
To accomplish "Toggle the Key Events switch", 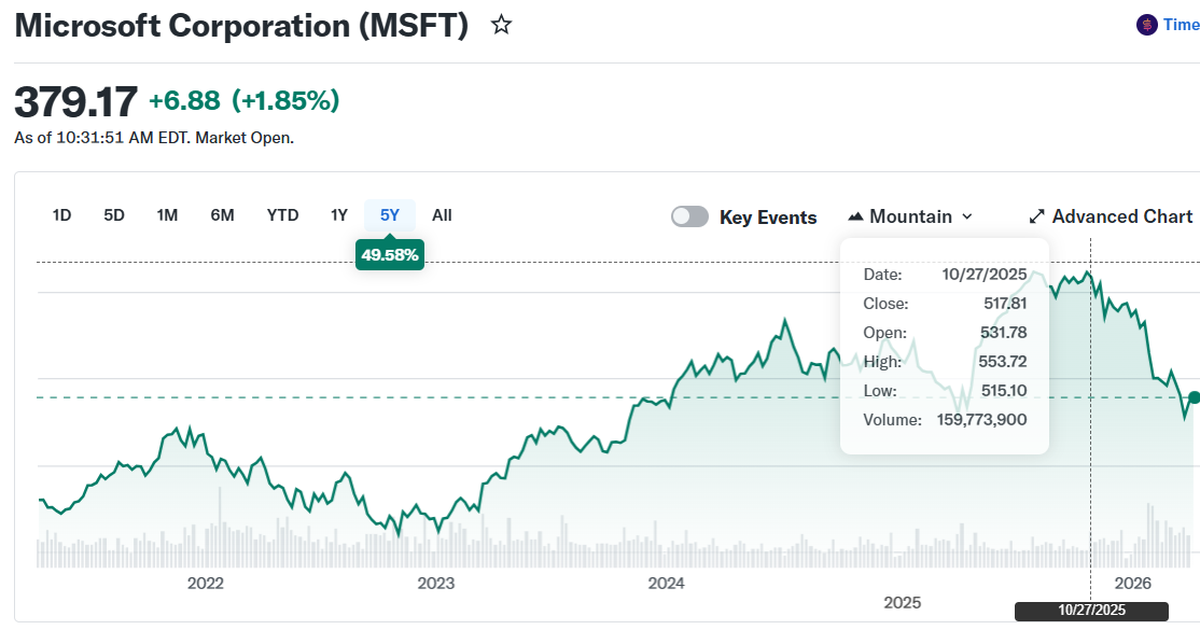I will (x=690, y=217).
